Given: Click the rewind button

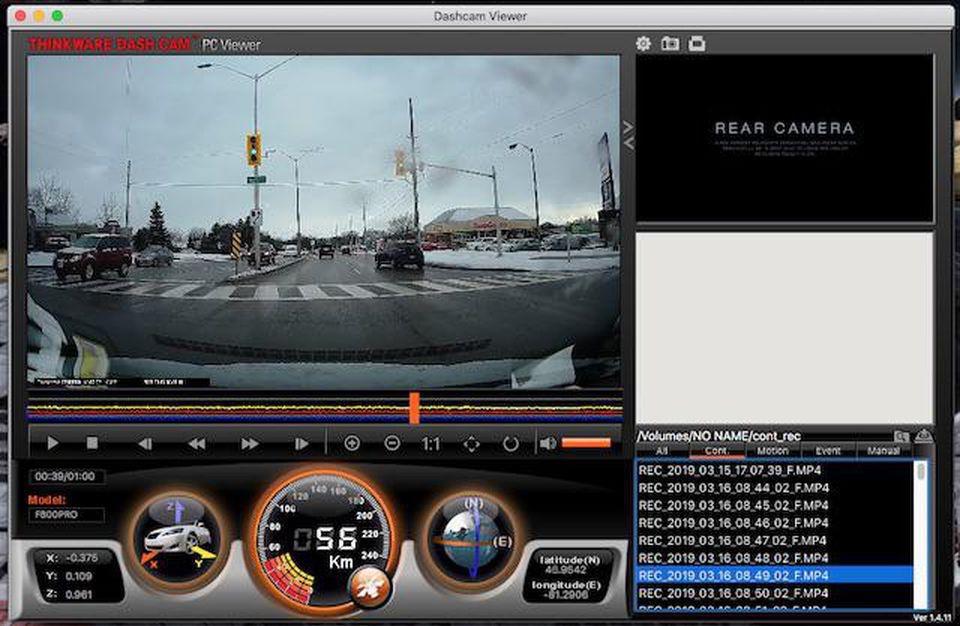Looking at the screenshot, I should click(x=197, y=443).
